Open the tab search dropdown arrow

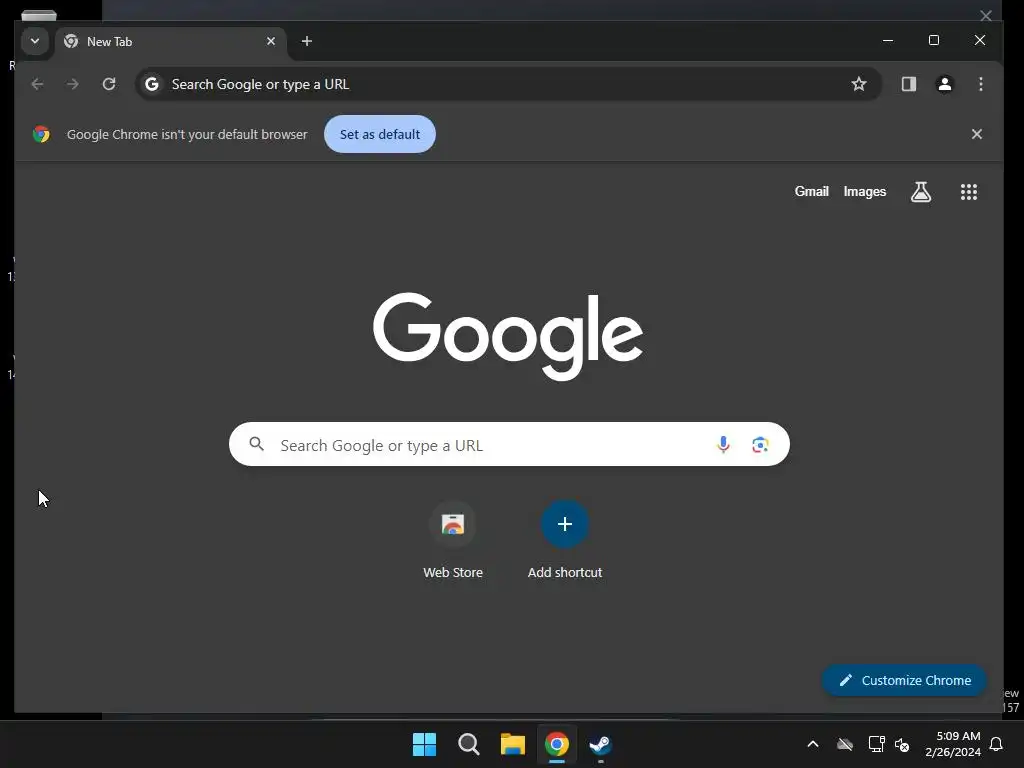tap(35, 41)
